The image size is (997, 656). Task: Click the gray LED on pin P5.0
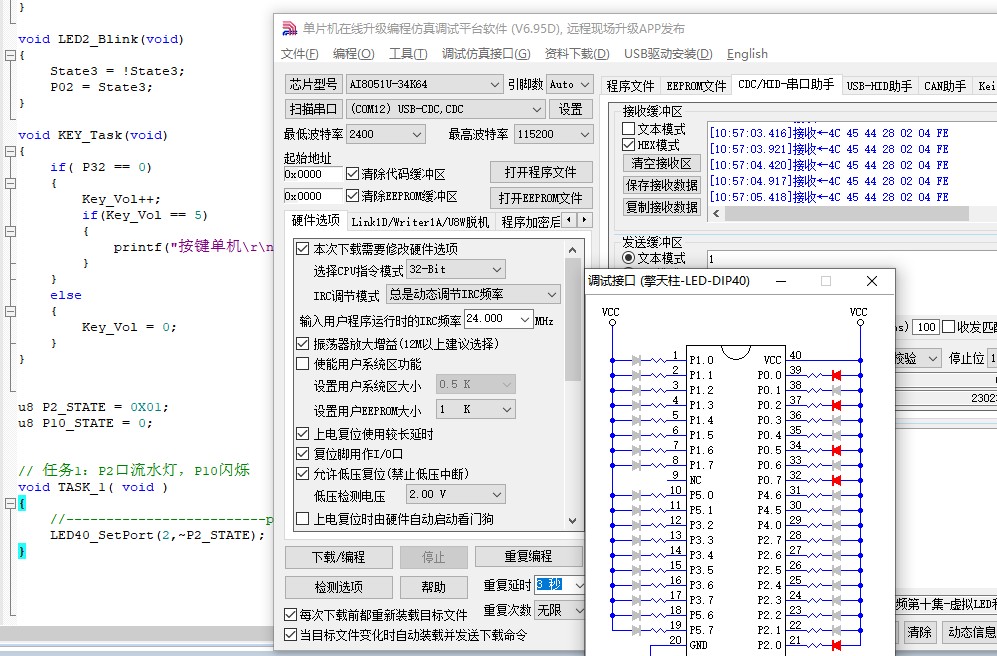point(636,495)
